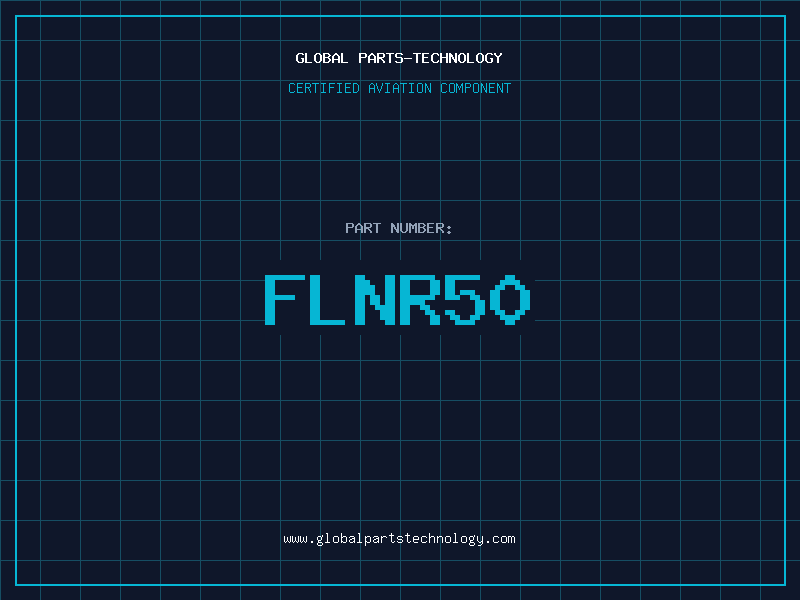Click the www prefix of the URL
The height and width of the screenshot is (600, 800).
tap(295, 540)
